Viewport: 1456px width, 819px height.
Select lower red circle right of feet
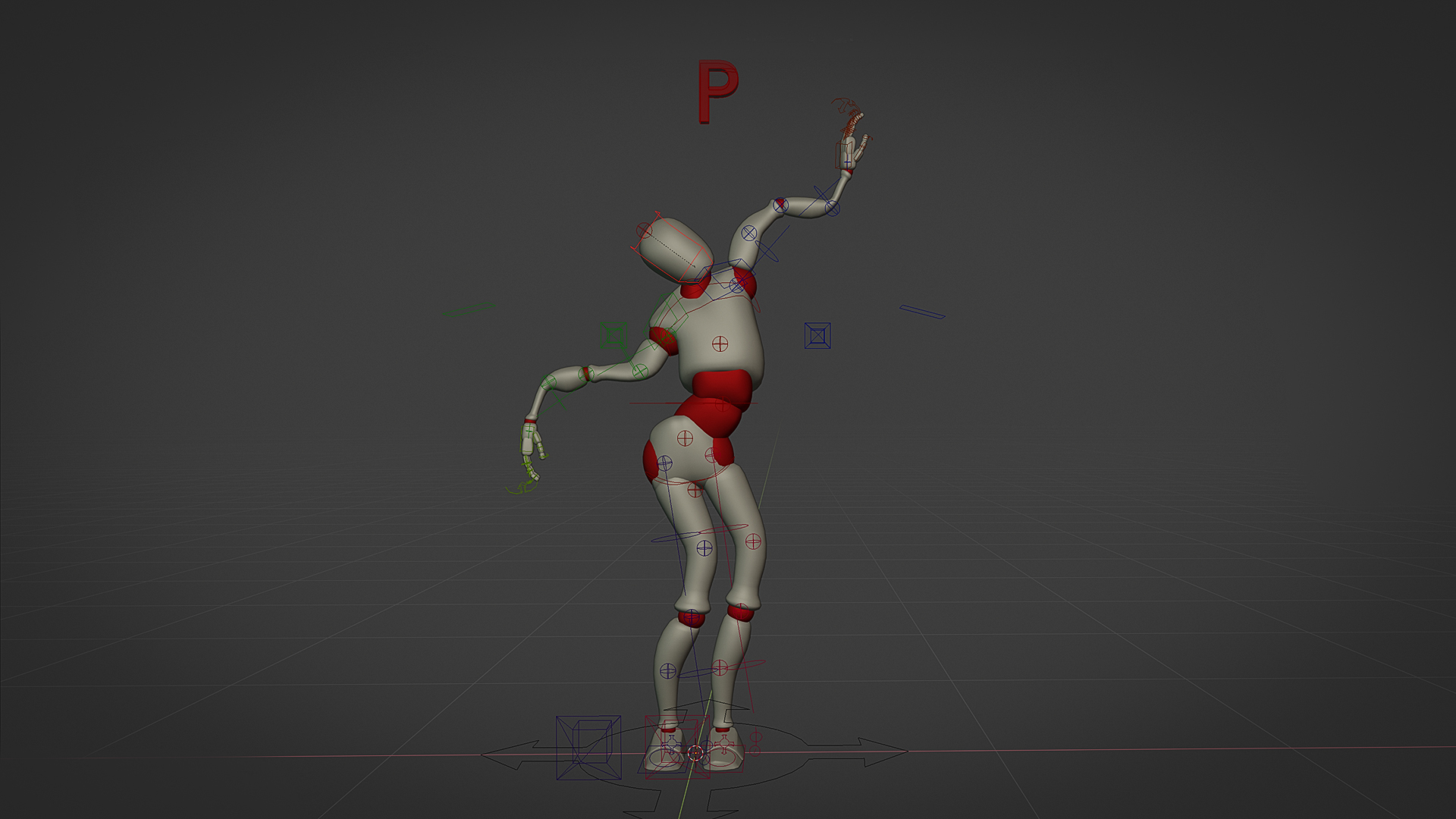[x=755, y=750]
